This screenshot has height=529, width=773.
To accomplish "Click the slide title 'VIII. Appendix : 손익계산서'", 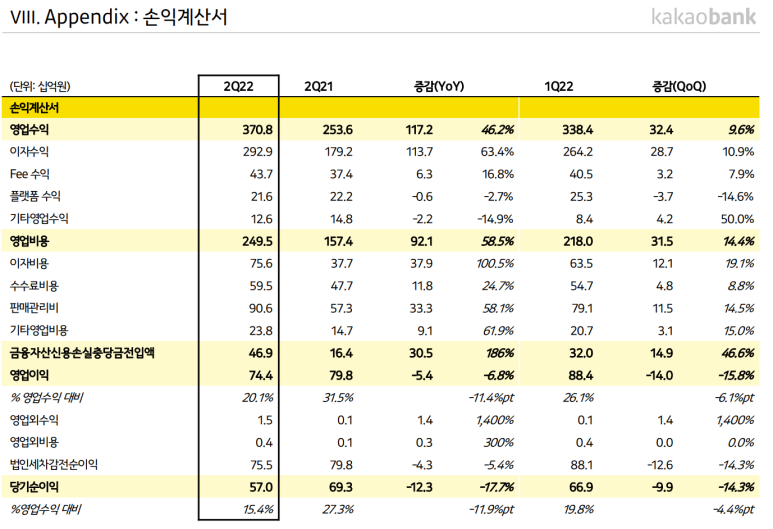I will tap(118, 17).
